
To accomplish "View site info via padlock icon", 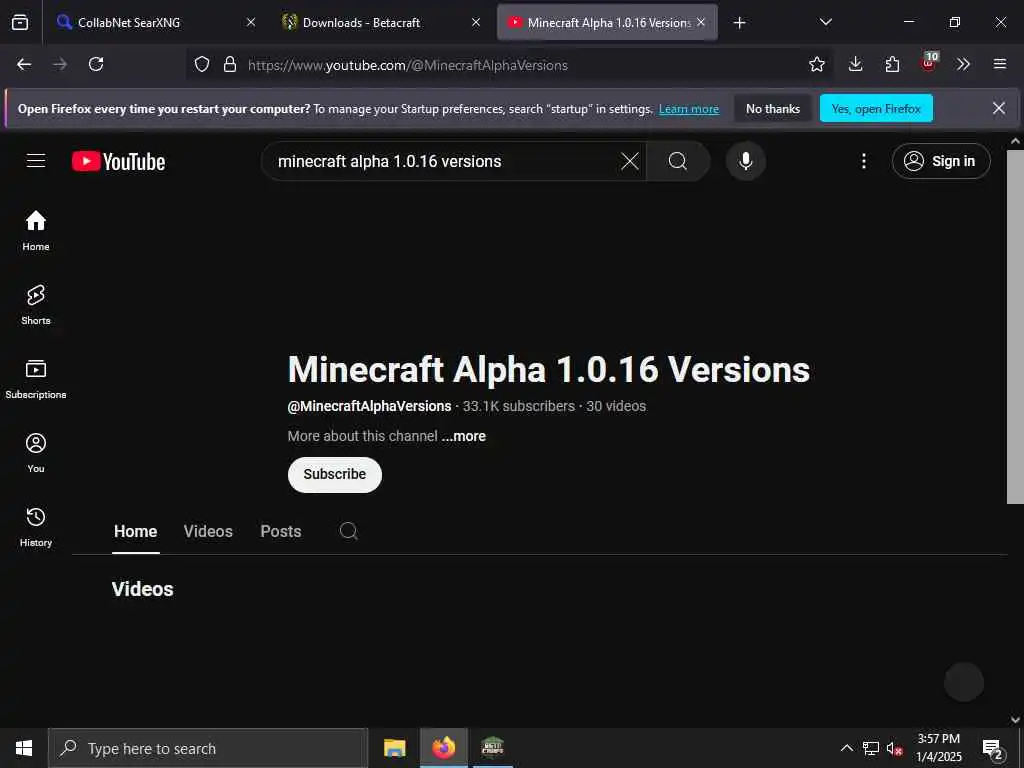I will [x=230, y=65].
